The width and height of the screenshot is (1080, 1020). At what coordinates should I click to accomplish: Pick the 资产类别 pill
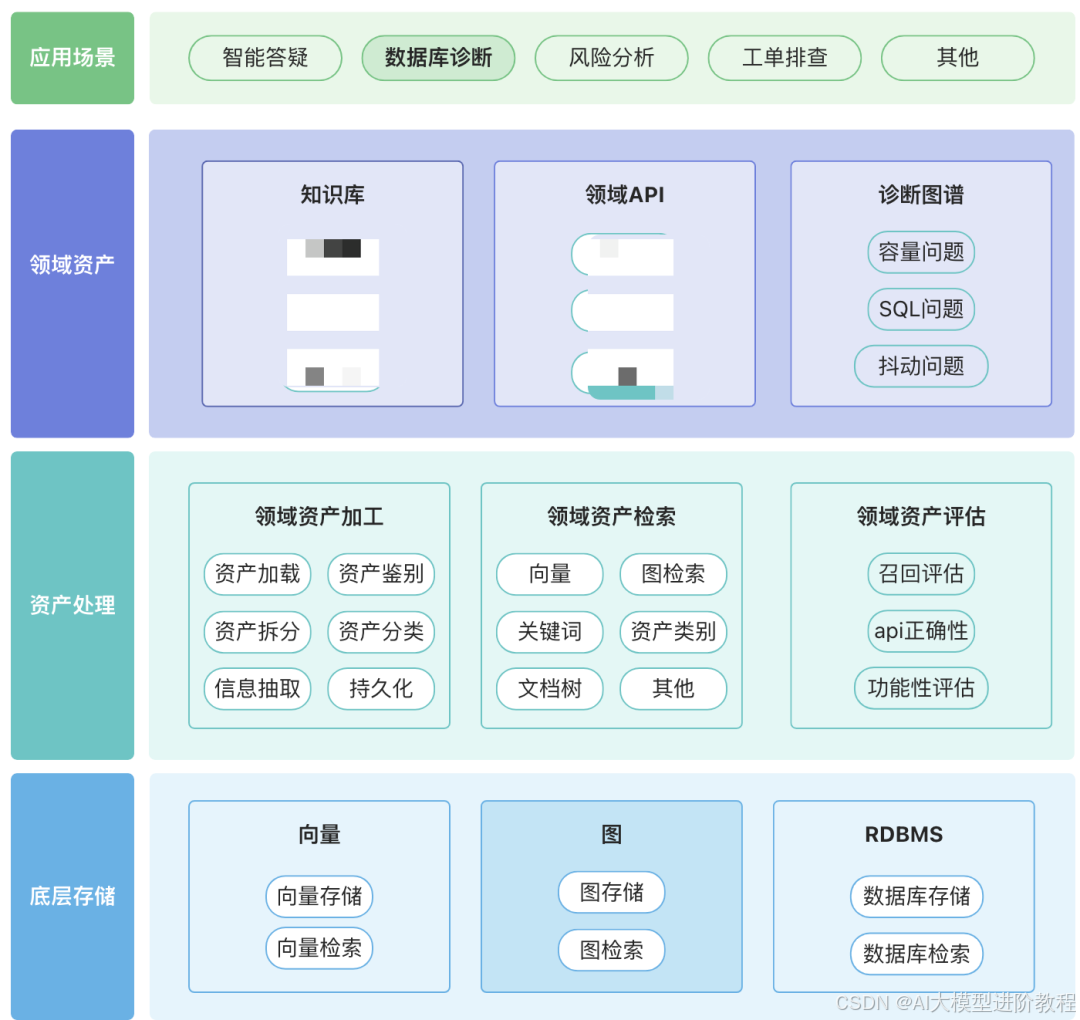pyautogui.click(x=673, y=632)
